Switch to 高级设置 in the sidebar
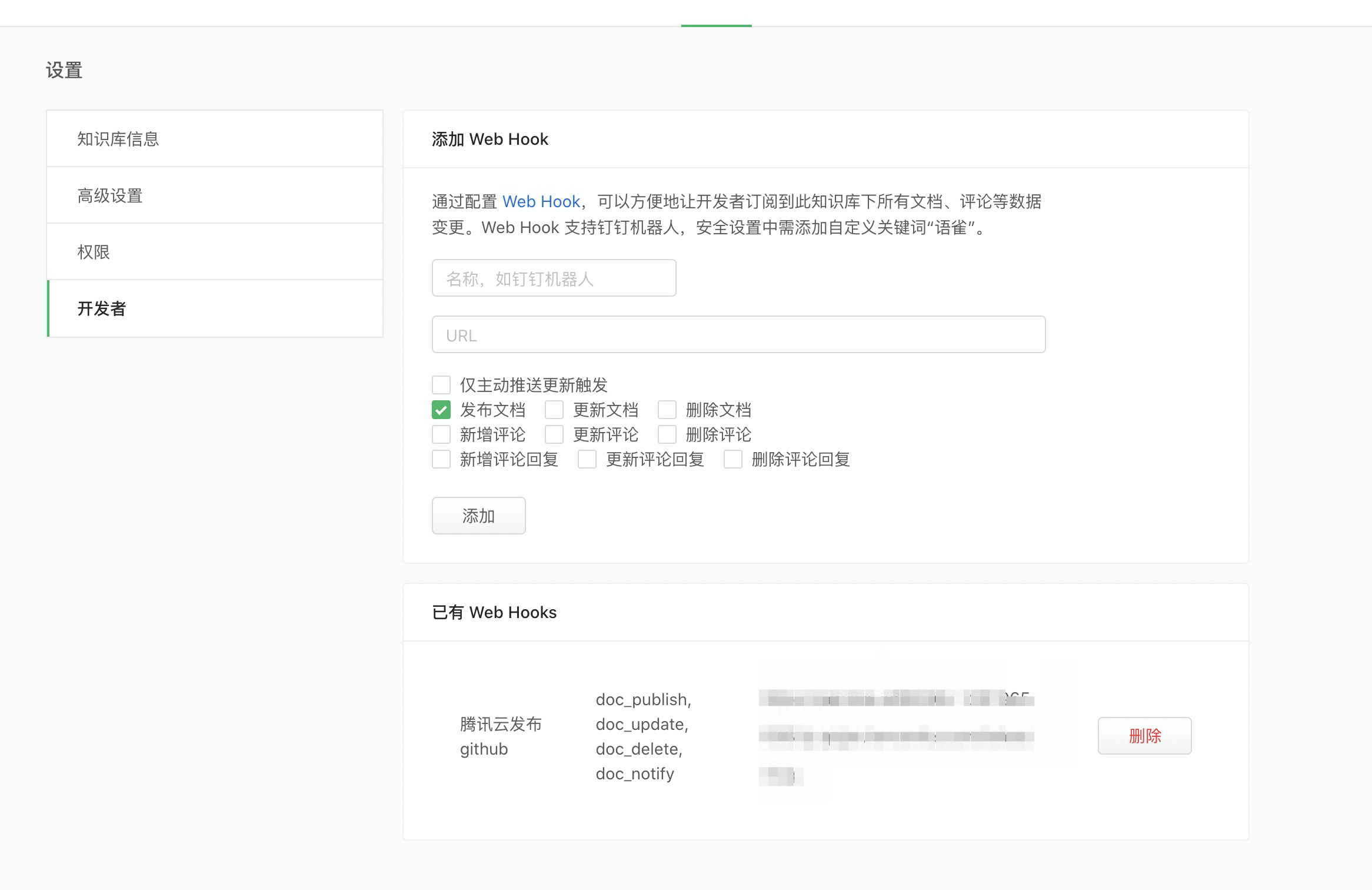The height and width of the screenshot is (890, 1372). 215,195
